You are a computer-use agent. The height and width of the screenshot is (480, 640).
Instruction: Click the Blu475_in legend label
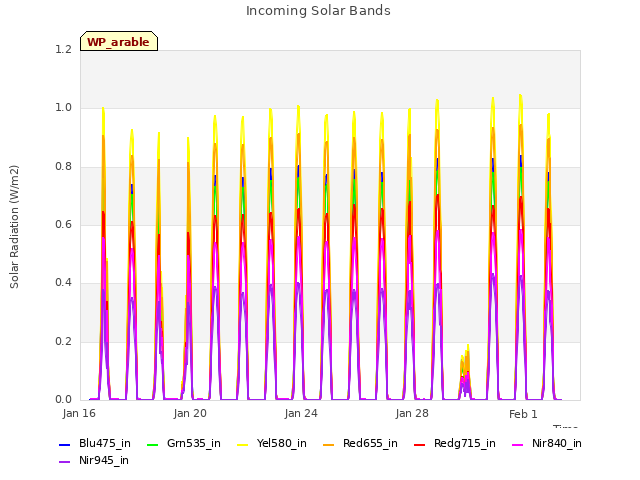(105, 443)
